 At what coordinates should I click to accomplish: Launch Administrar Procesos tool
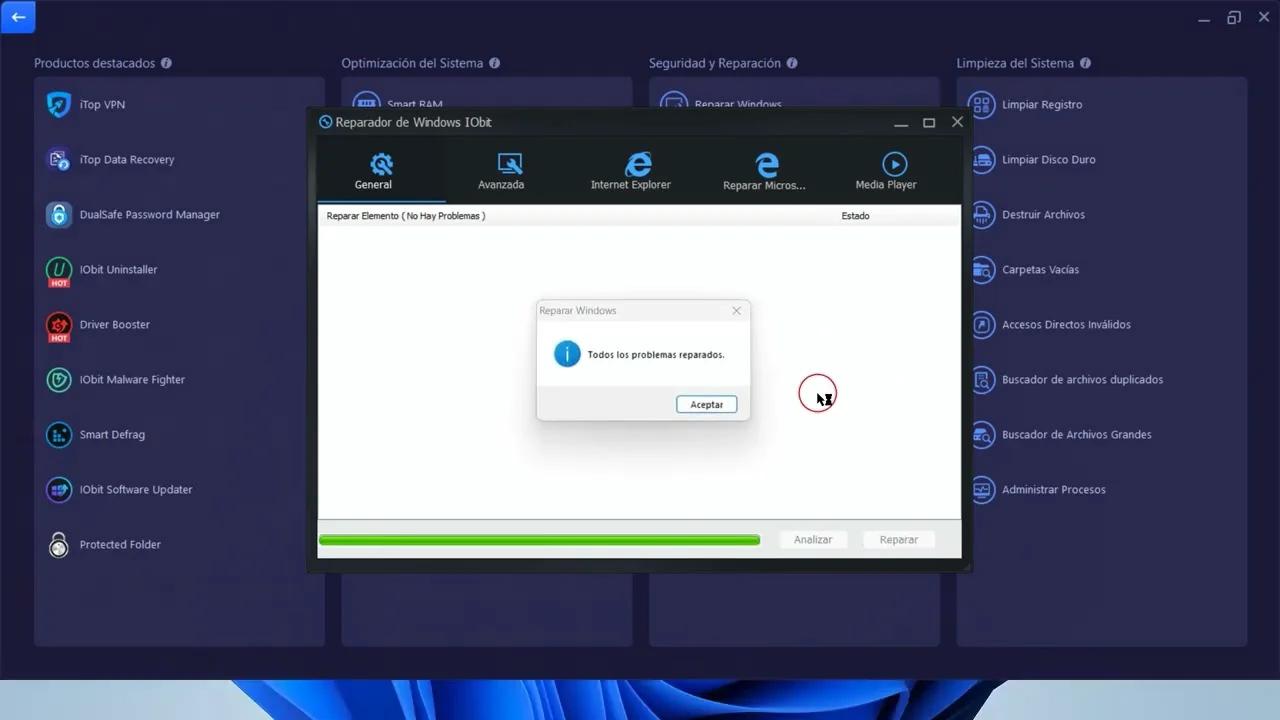click(1053, 489)
